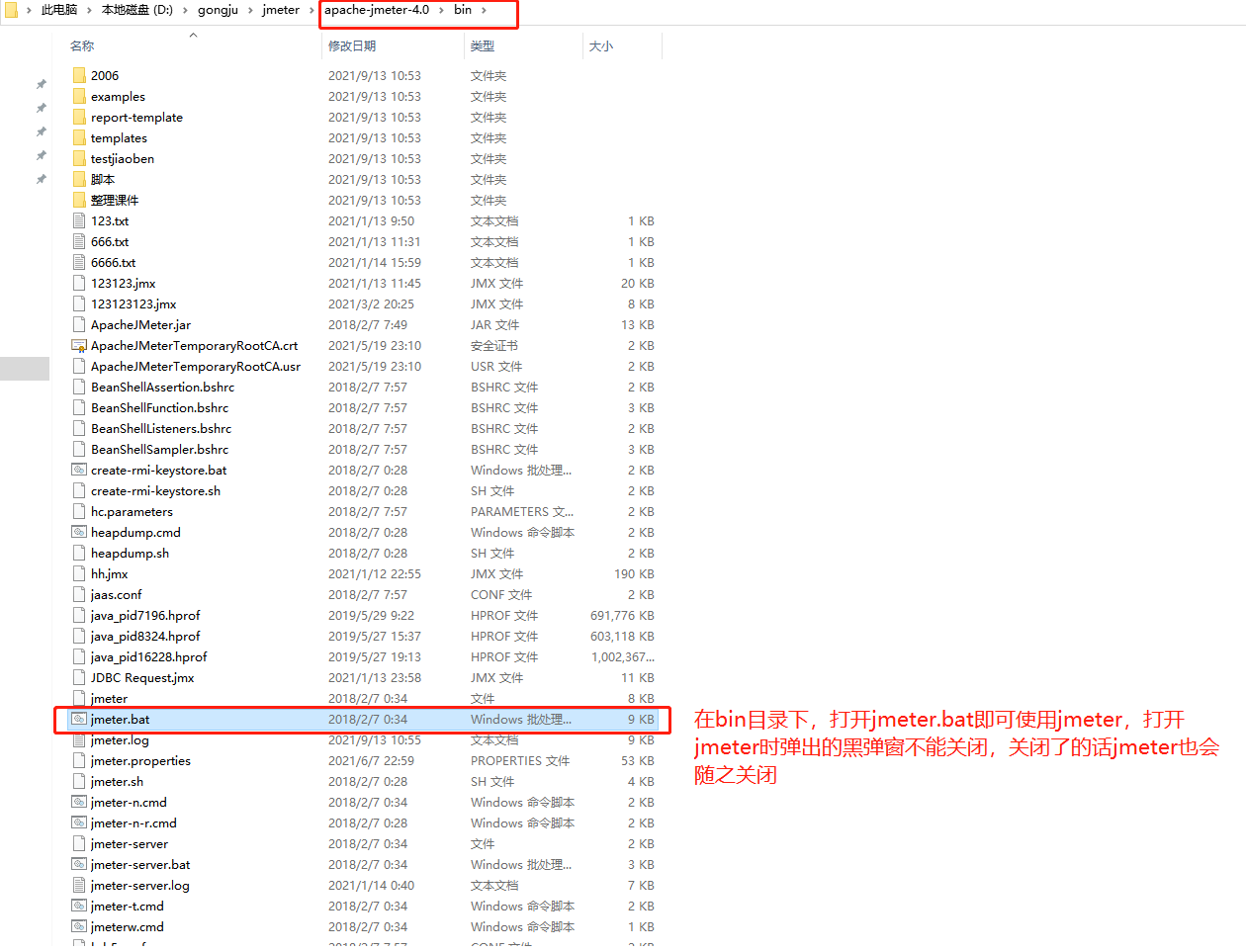Screen dimensions: 1246x952
Task: Click the 2006 folder icon
Action: (79, 75)
